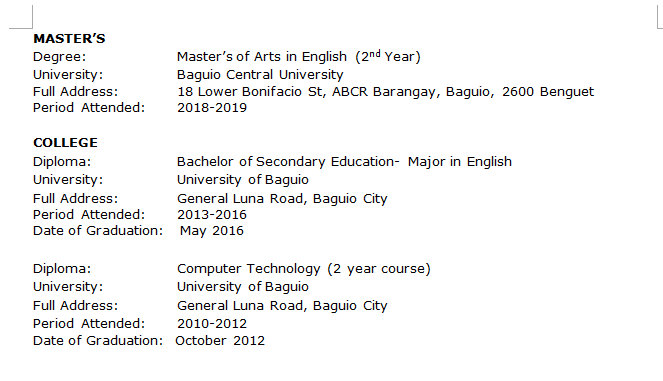Click the COLLEGE section heading

[66, 143]
